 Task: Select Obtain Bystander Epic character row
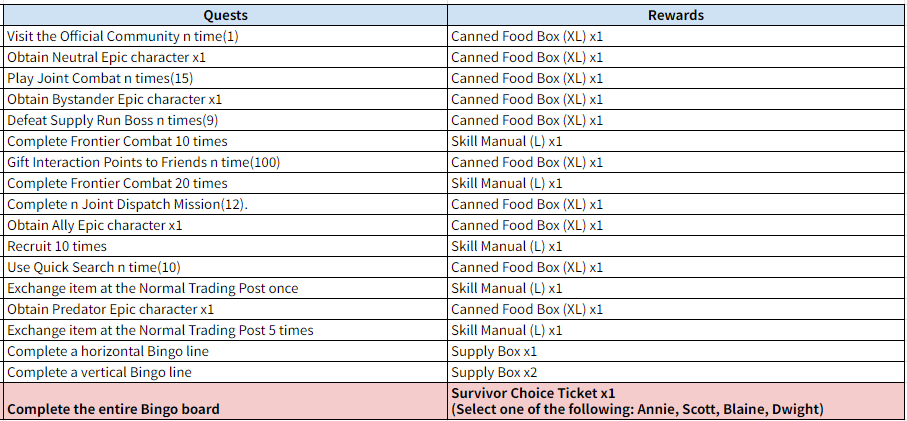click(114, 99)
